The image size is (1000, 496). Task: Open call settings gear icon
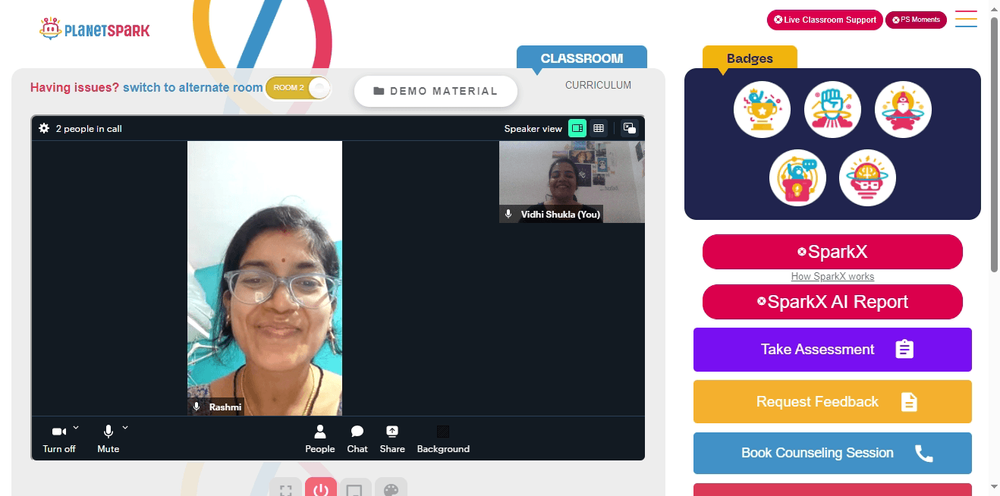(44, 128)
